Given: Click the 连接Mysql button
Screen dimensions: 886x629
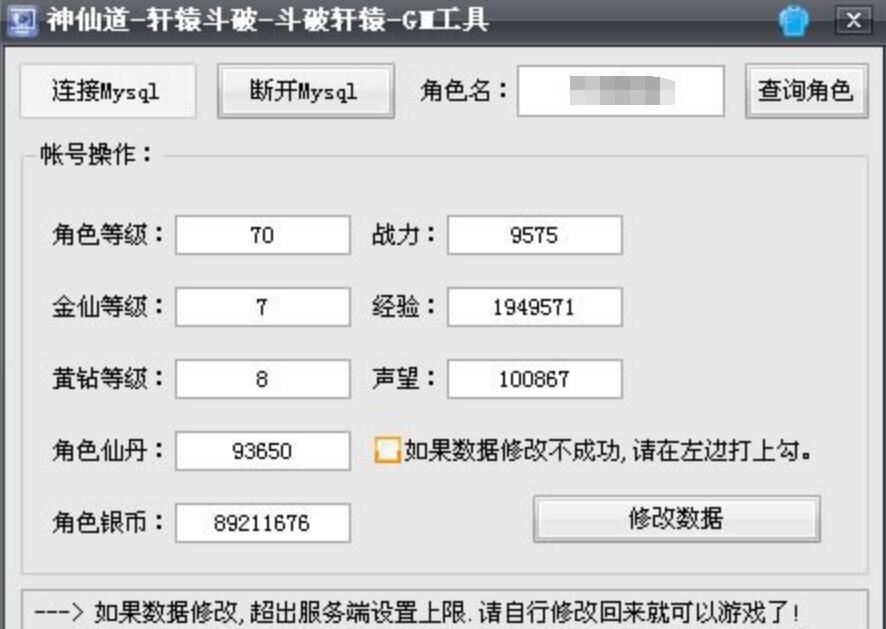Looking at the screenshot, I should [106, 90].
